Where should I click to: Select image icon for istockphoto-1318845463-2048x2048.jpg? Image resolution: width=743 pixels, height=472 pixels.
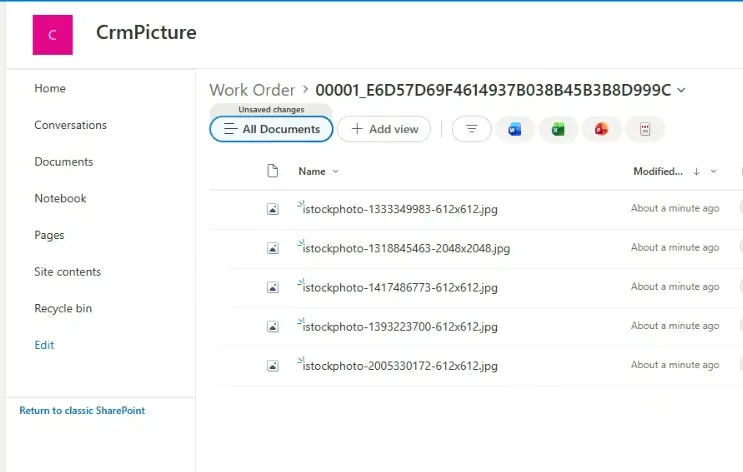272,248
